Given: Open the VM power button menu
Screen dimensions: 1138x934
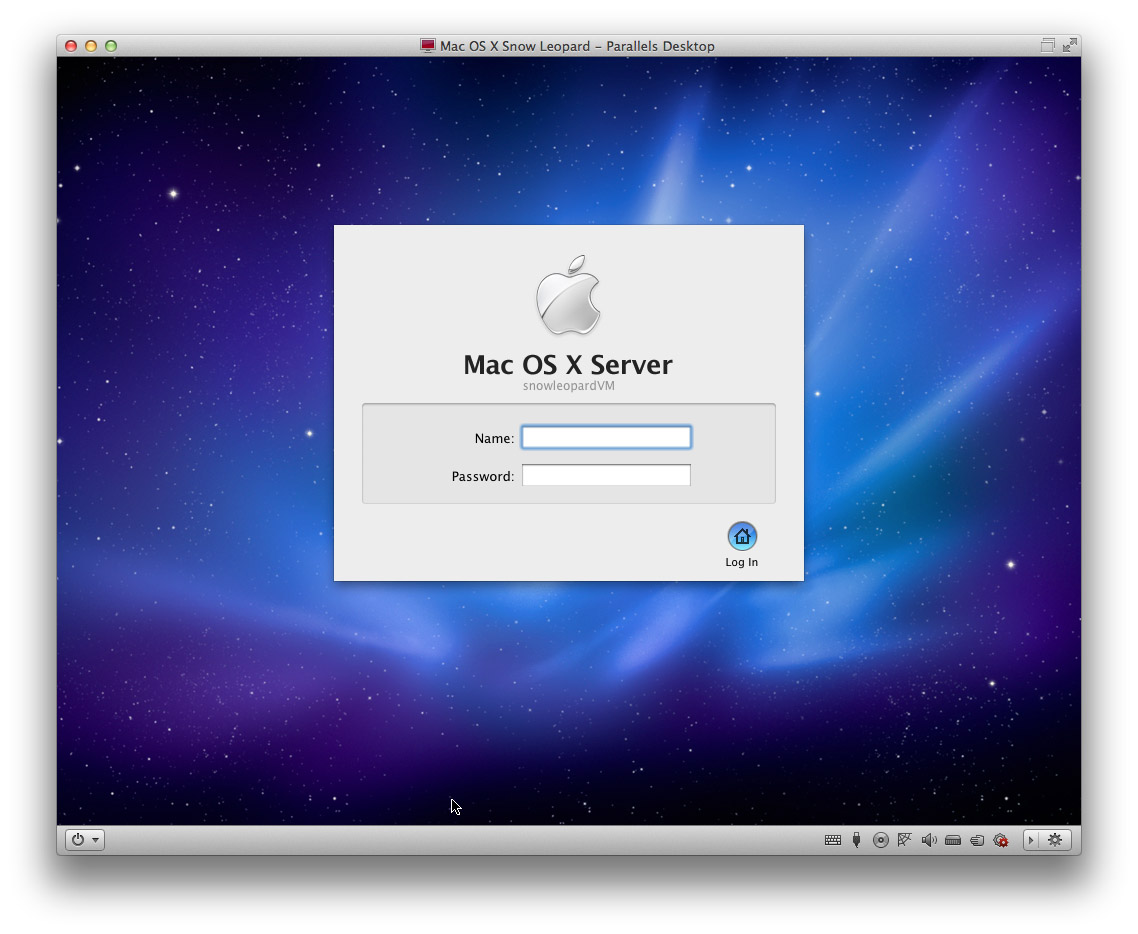Looking at the screenshot, I should coord(85,840).
